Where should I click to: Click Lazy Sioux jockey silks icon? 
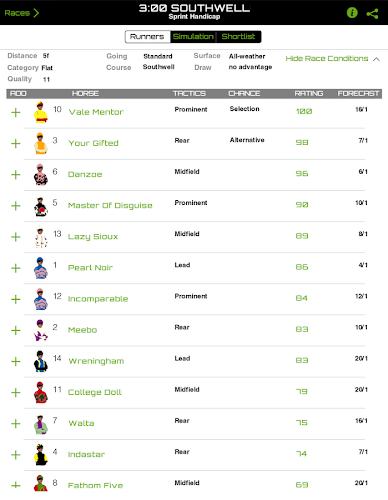41,237
